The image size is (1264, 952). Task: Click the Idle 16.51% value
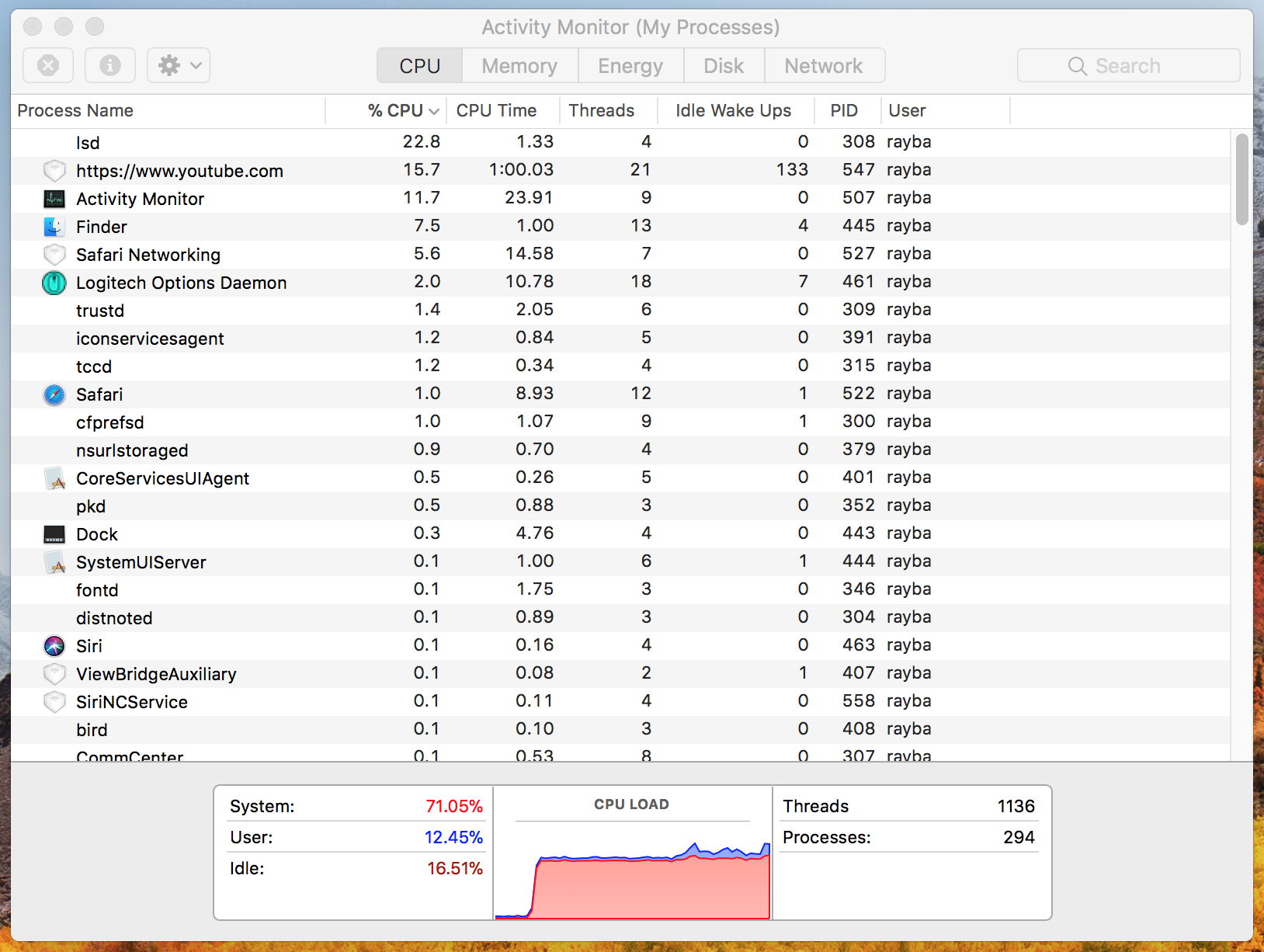pyautogui.click(x=455, y=868)
